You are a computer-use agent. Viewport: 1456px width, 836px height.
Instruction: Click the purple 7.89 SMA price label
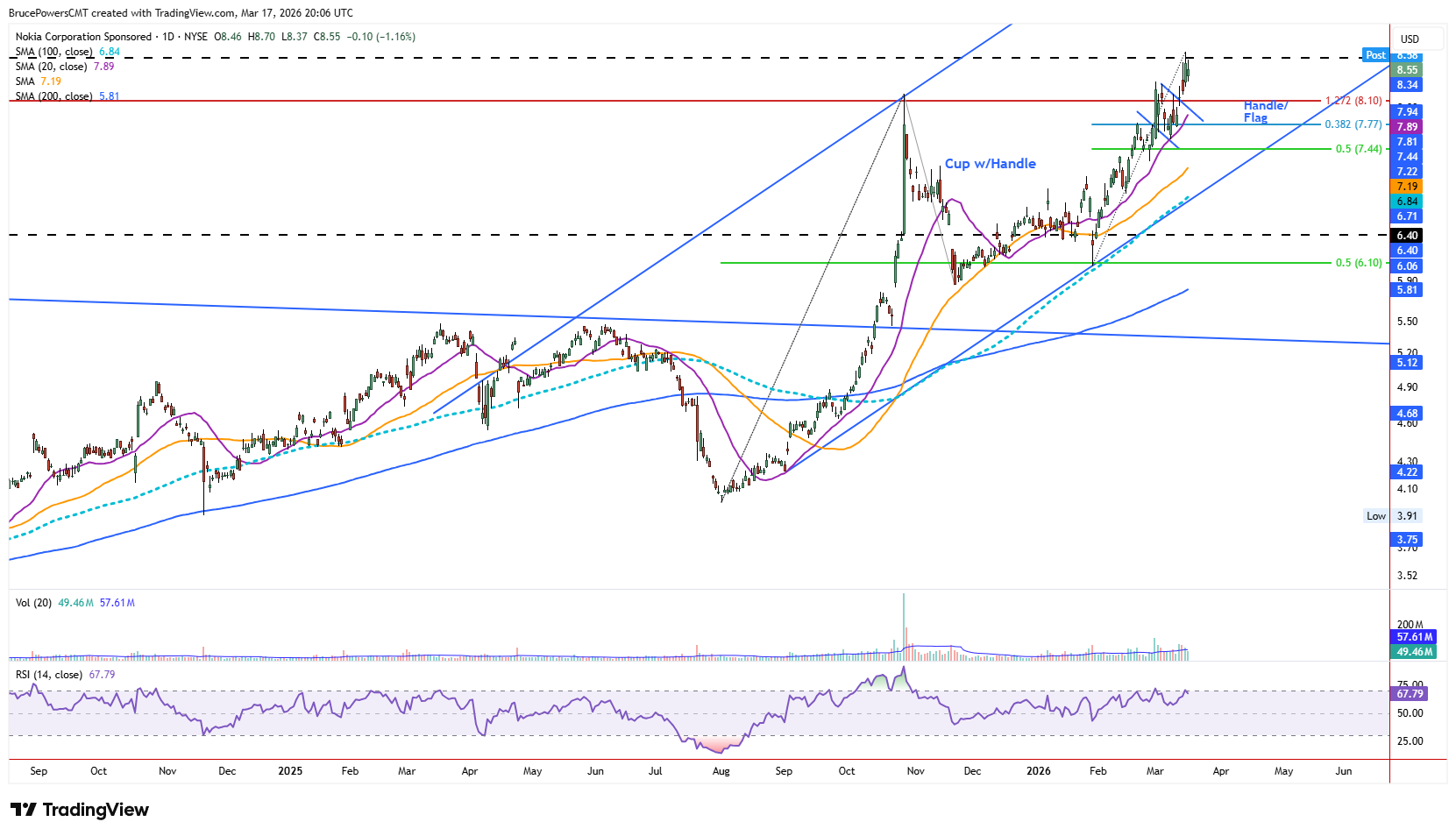click(1407, 127)
